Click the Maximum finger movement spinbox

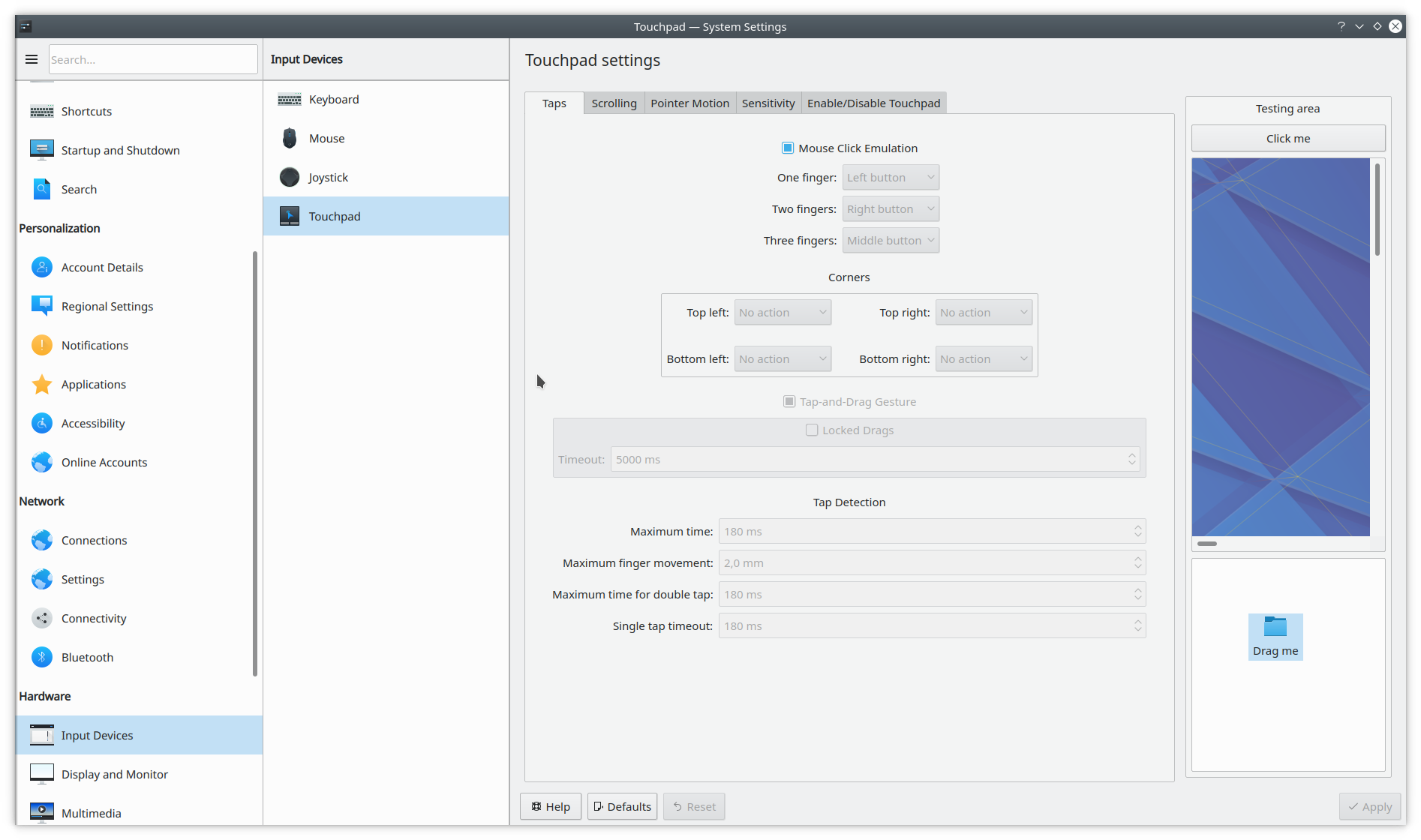pyautogui.click(x=932, y=563)
